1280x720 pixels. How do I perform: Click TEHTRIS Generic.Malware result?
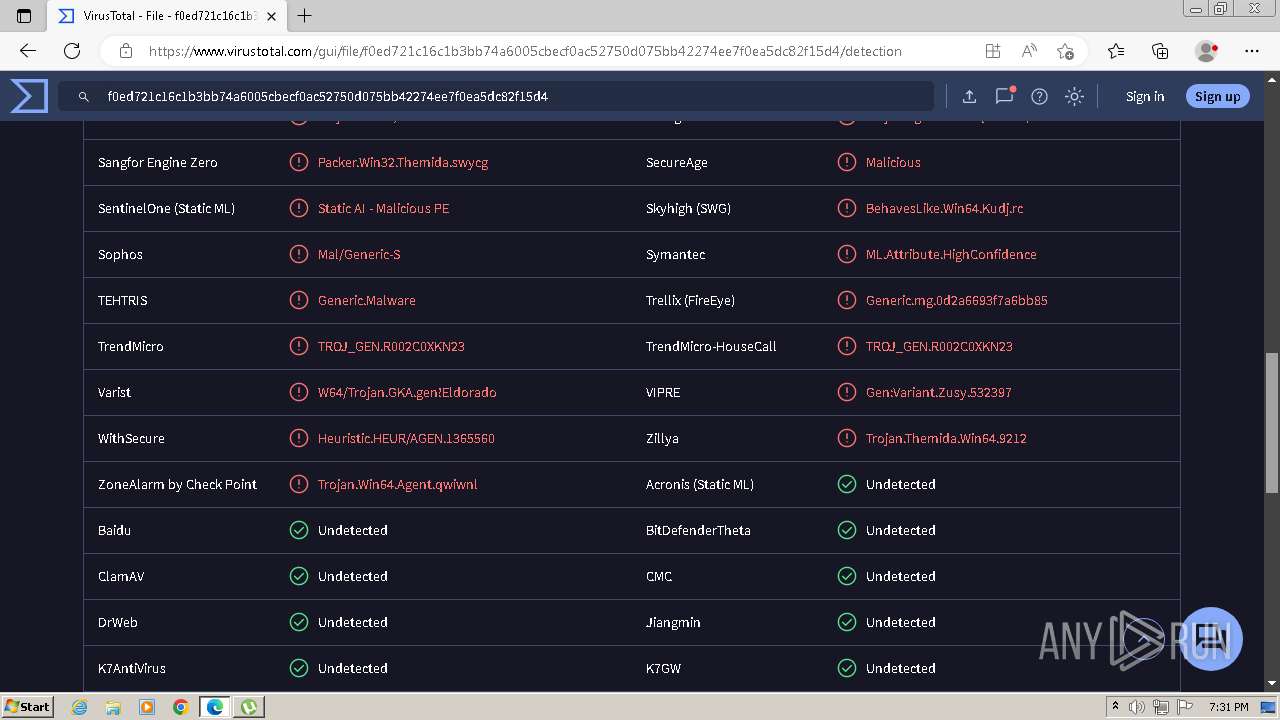point(367,300)
